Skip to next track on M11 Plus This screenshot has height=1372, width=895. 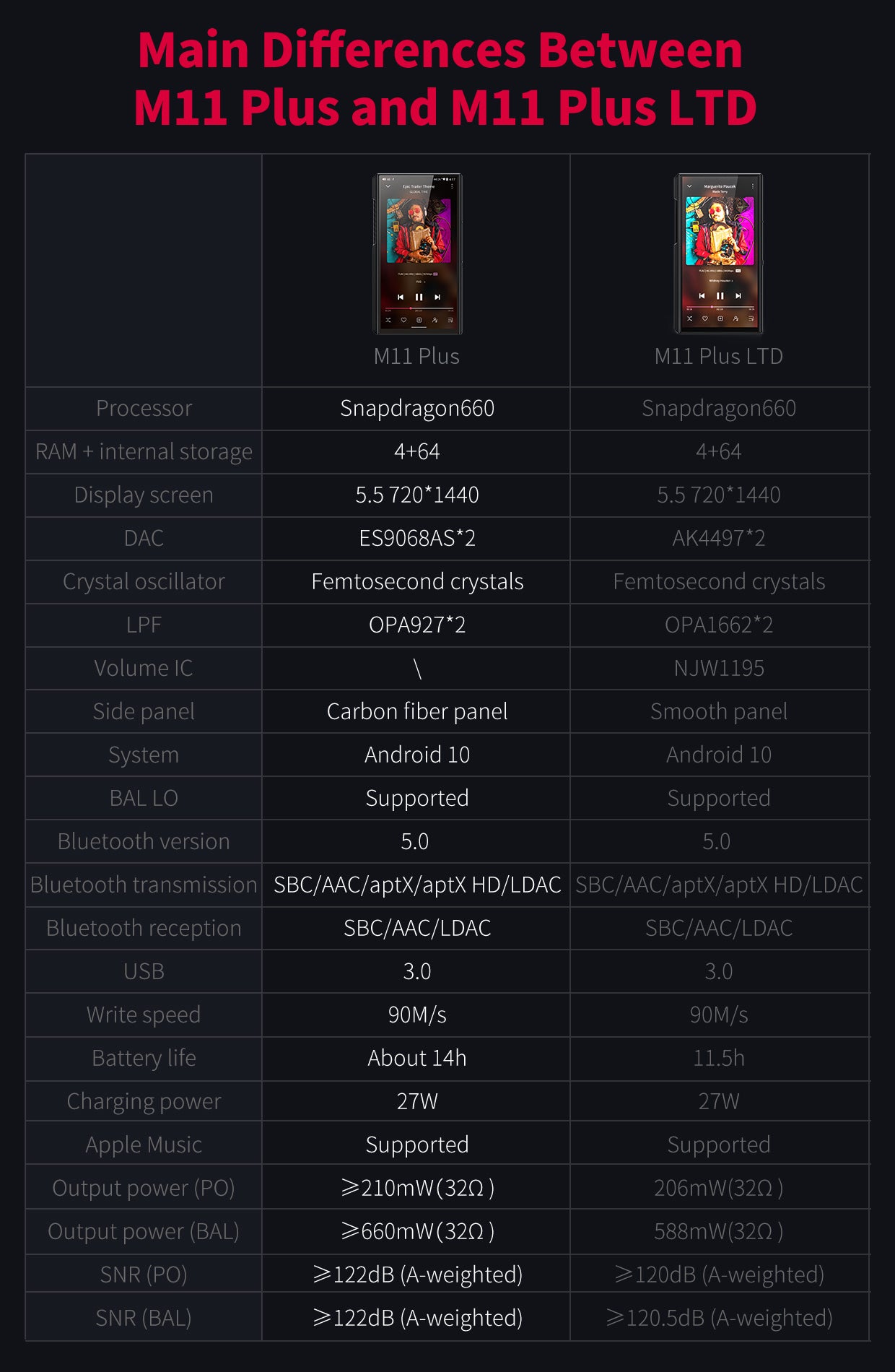tap(437, 297)
